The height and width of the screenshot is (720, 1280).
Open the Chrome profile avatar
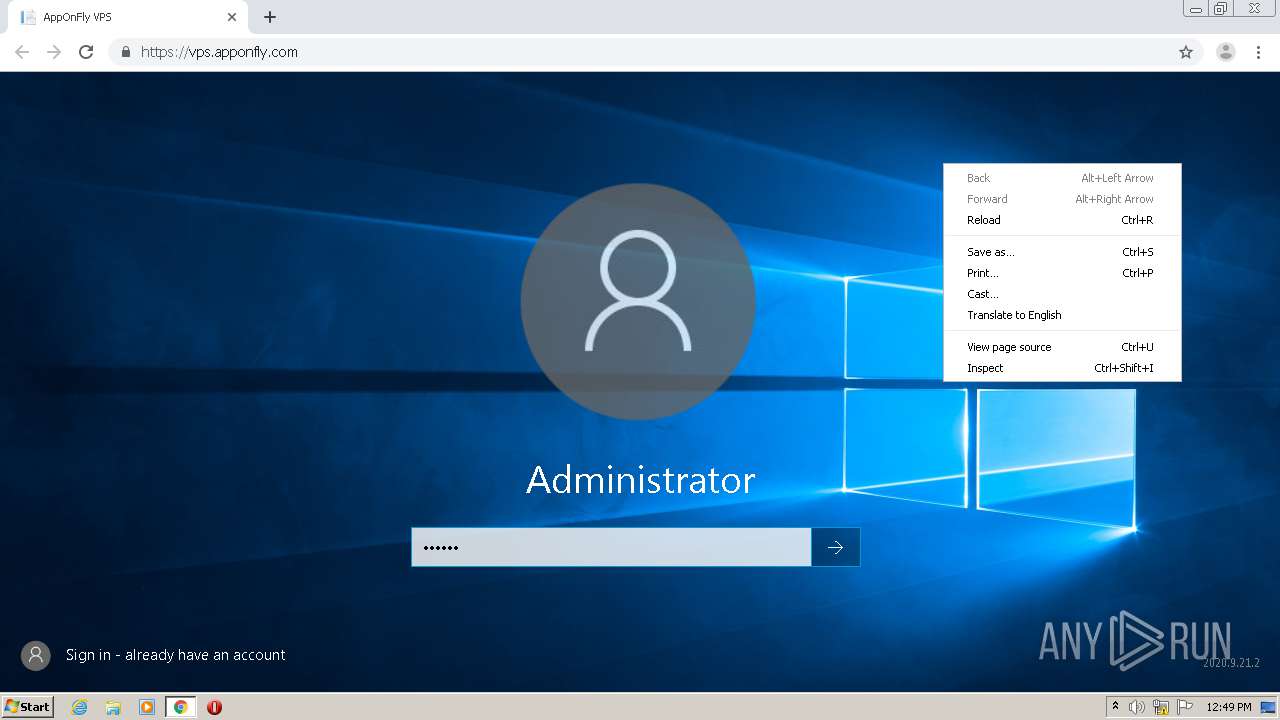click(1226, 52)
